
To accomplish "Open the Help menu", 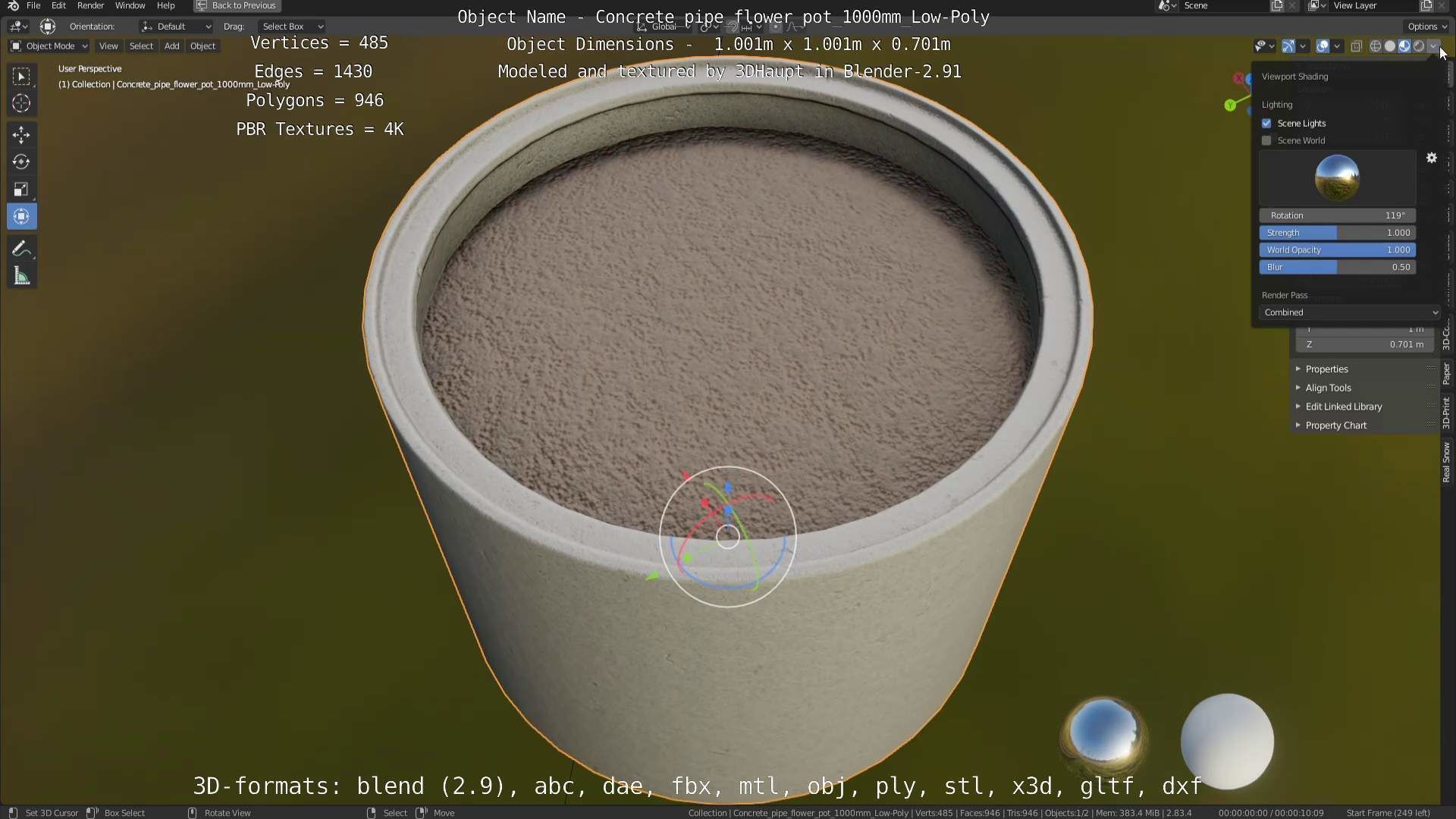I will (x=166, y=5).
